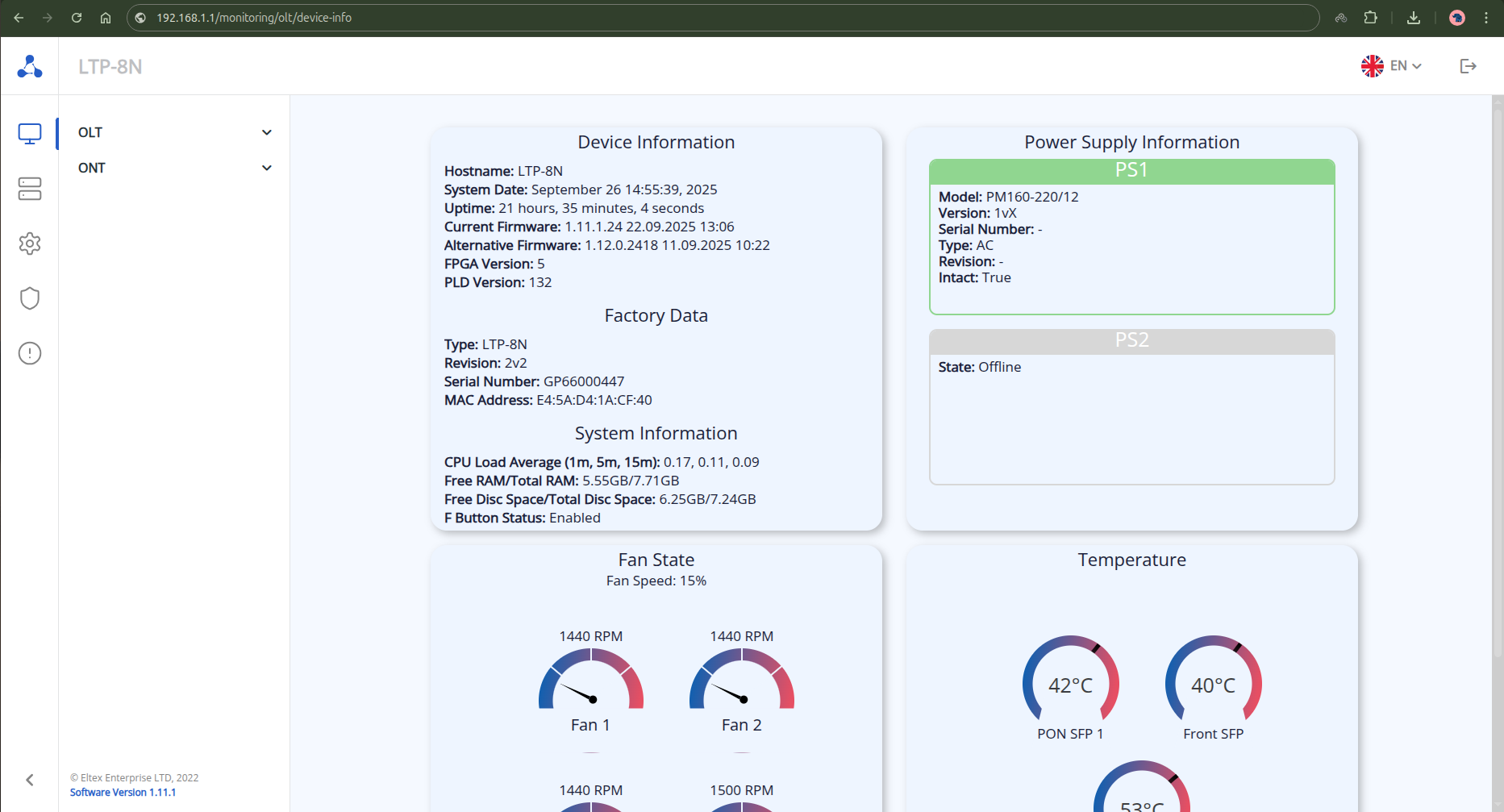Open the EN language dropdown

click(1391, 66)
